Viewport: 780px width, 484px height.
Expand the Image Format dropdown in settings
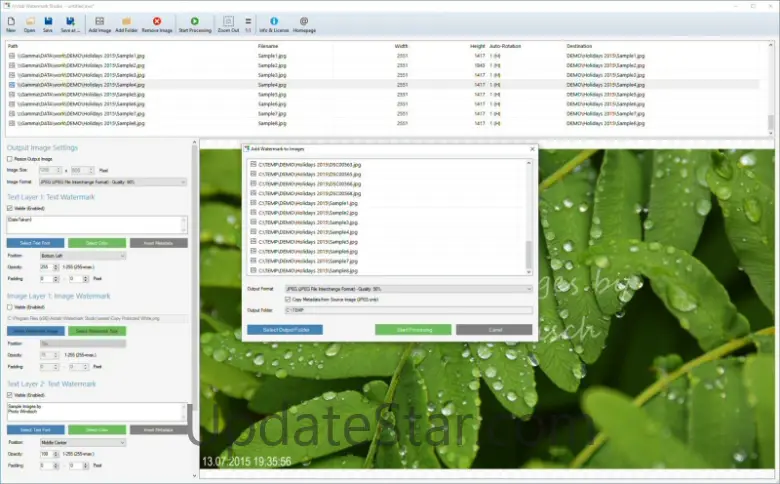tap(110, 182)
